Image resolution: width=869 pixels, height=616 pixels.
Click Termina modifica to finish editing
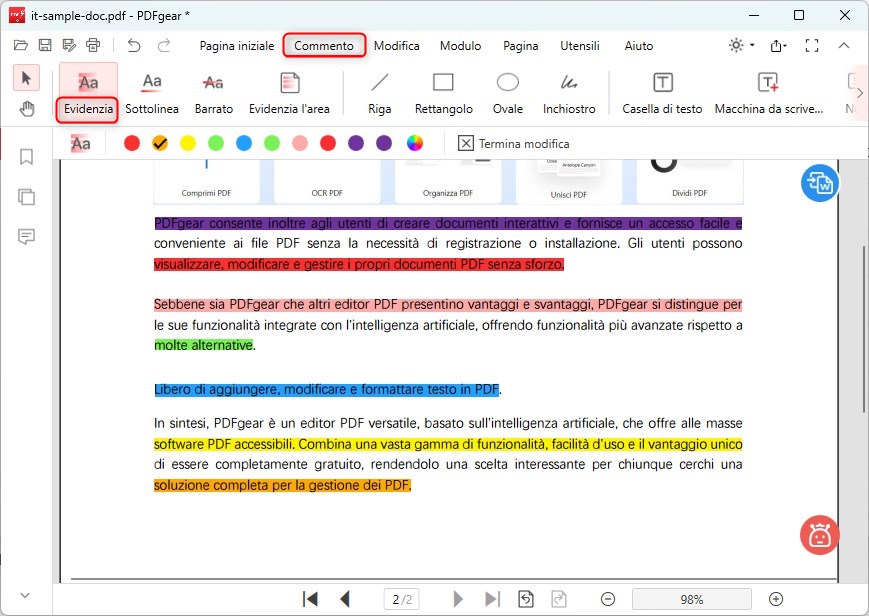513,143
